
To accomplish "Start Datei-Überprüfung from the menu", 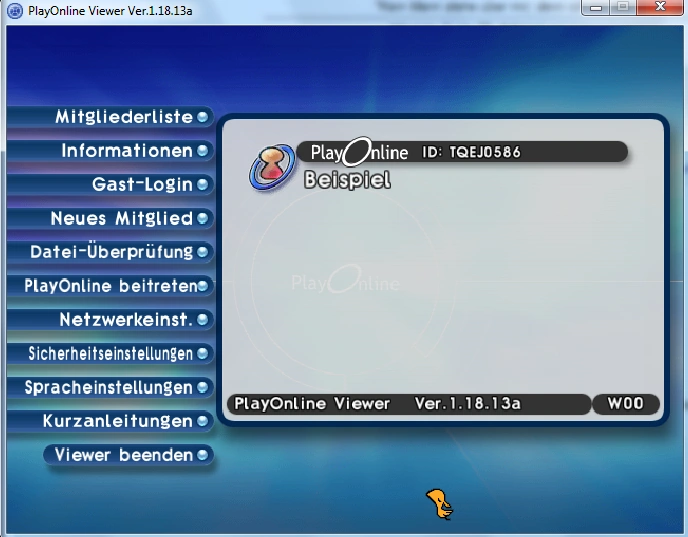I will point(110,252).
